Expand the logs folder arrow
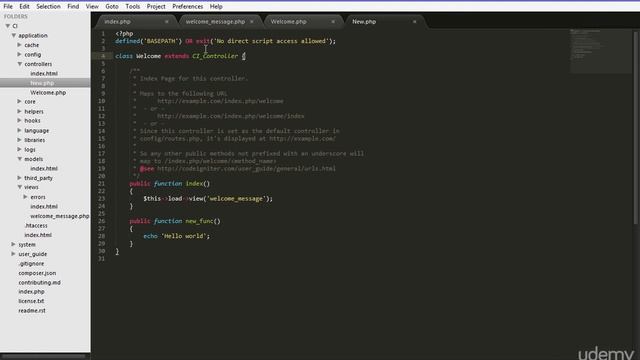The height and width of the screenshot is (360, 640). [19, 149]
